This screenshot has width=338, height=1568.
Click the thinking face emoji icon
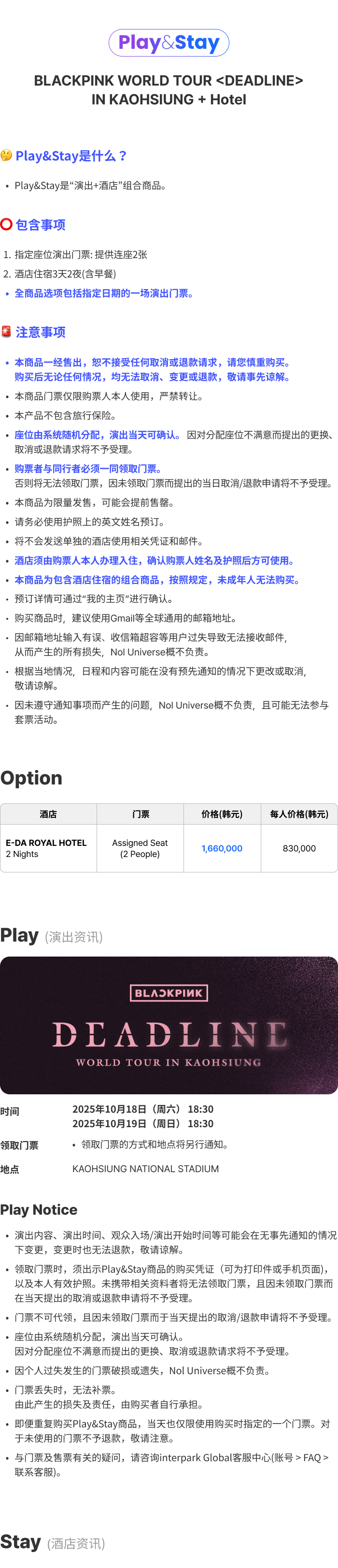pos(6,155)
